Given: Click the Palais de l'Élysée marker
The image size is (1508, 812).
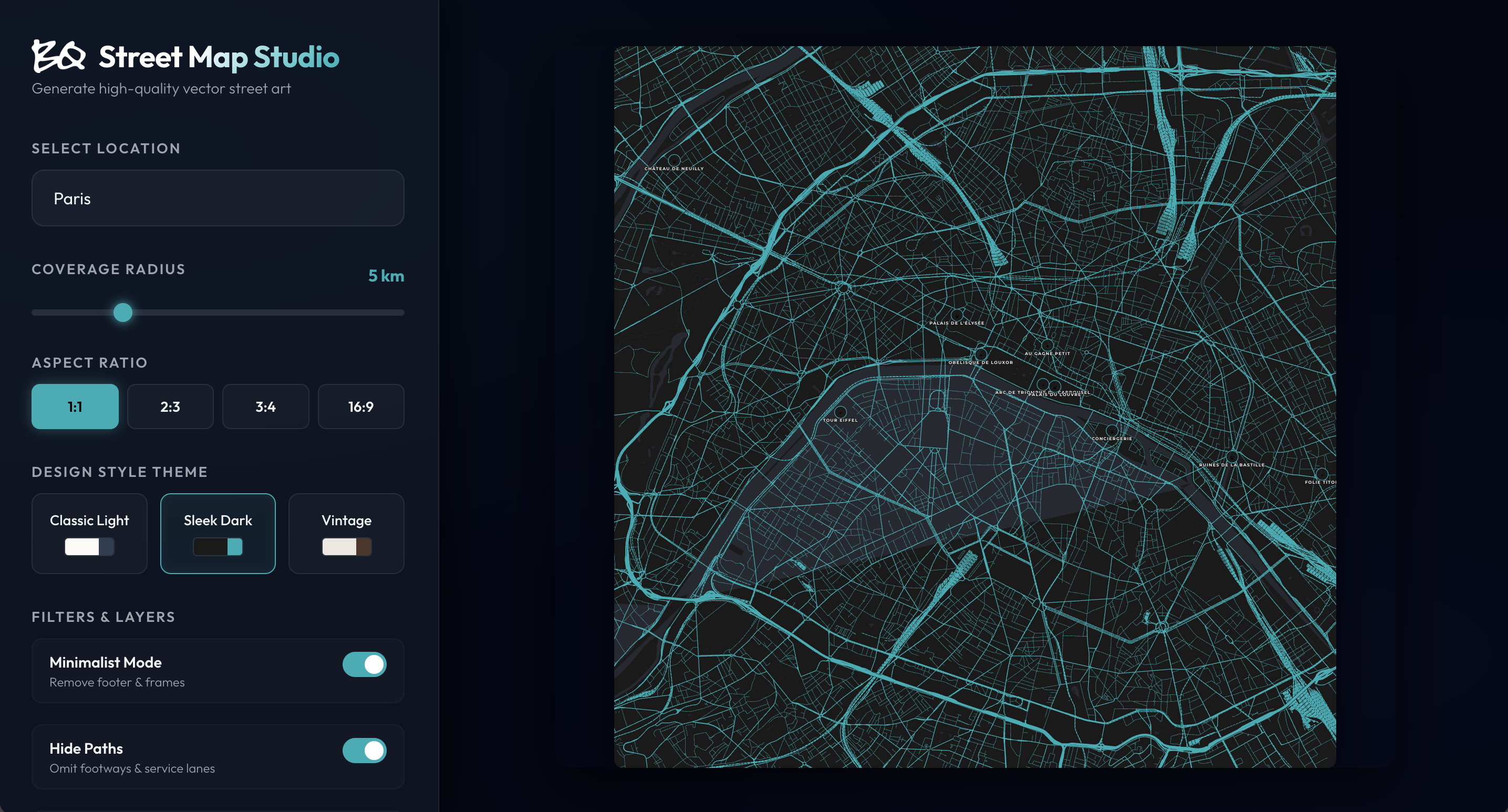Looking at the screenshot, I should tap(957, 315).
